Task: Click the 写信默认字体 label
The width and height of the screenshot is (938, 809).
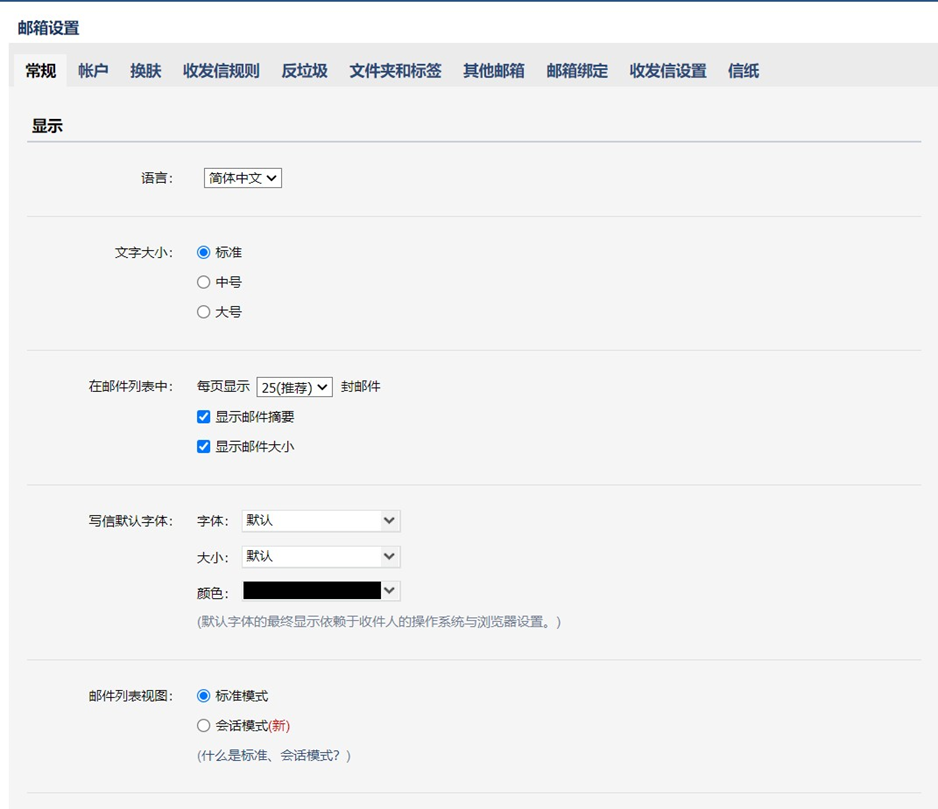Action: 130,521
